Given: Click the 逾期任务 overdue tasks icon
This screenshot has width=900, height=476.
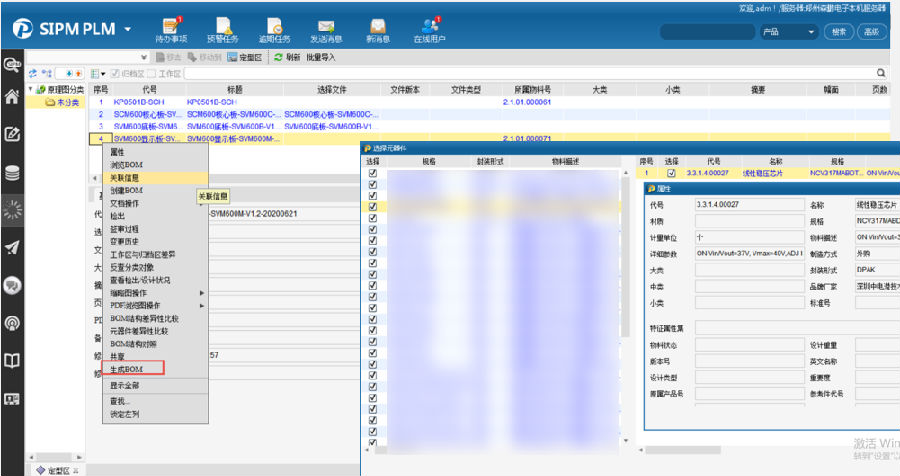Looking at the screenshot, I should (x=275, y=30).
